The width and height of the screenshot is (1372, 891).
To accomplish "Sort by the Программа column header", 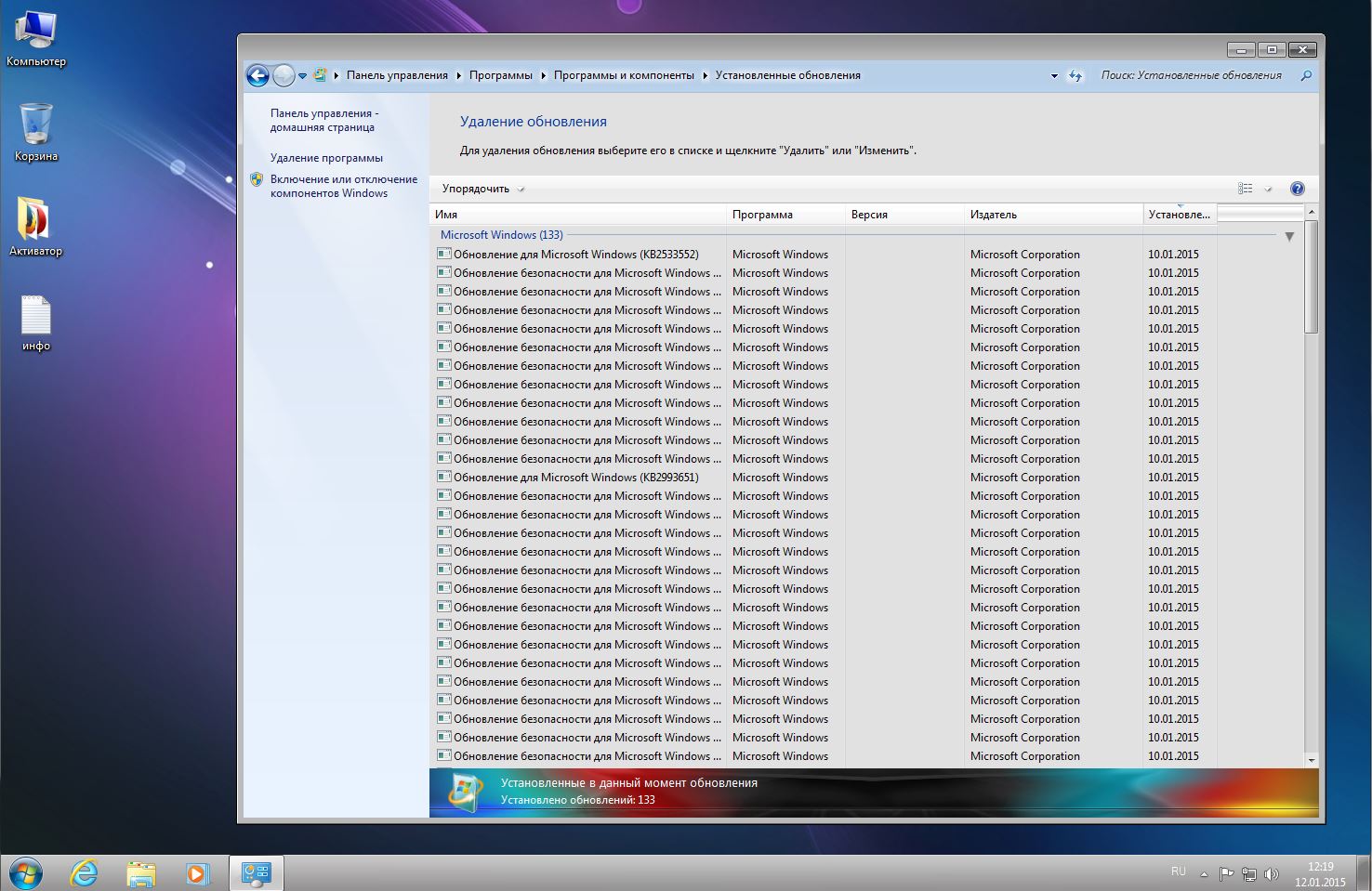I will pos(785,215).
